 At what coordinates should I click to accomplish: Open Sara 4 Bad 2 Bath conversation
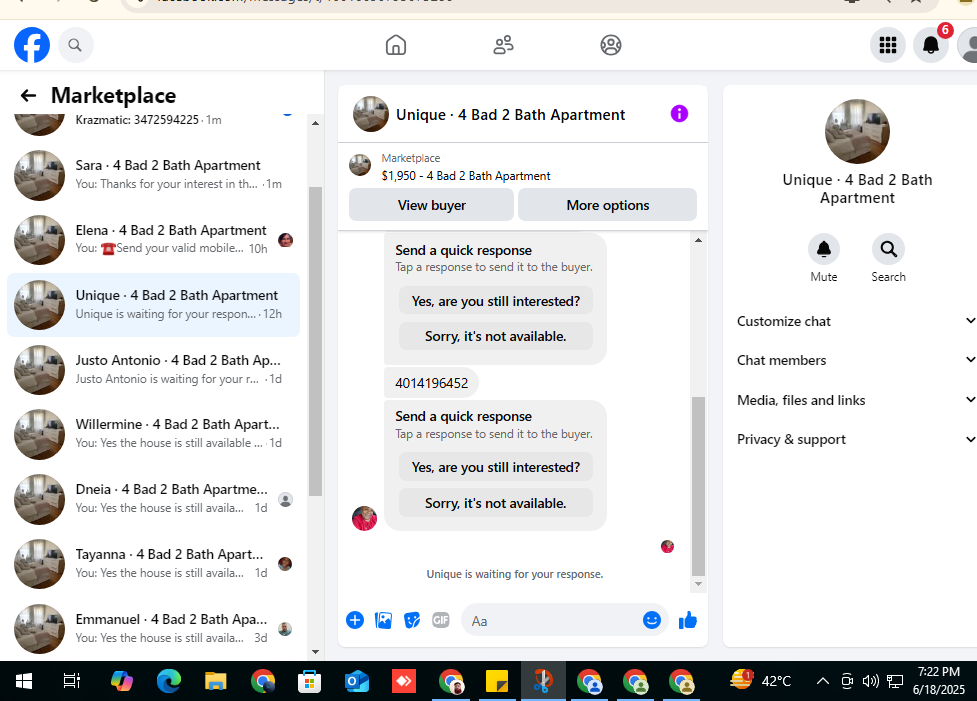coord(153,174)
